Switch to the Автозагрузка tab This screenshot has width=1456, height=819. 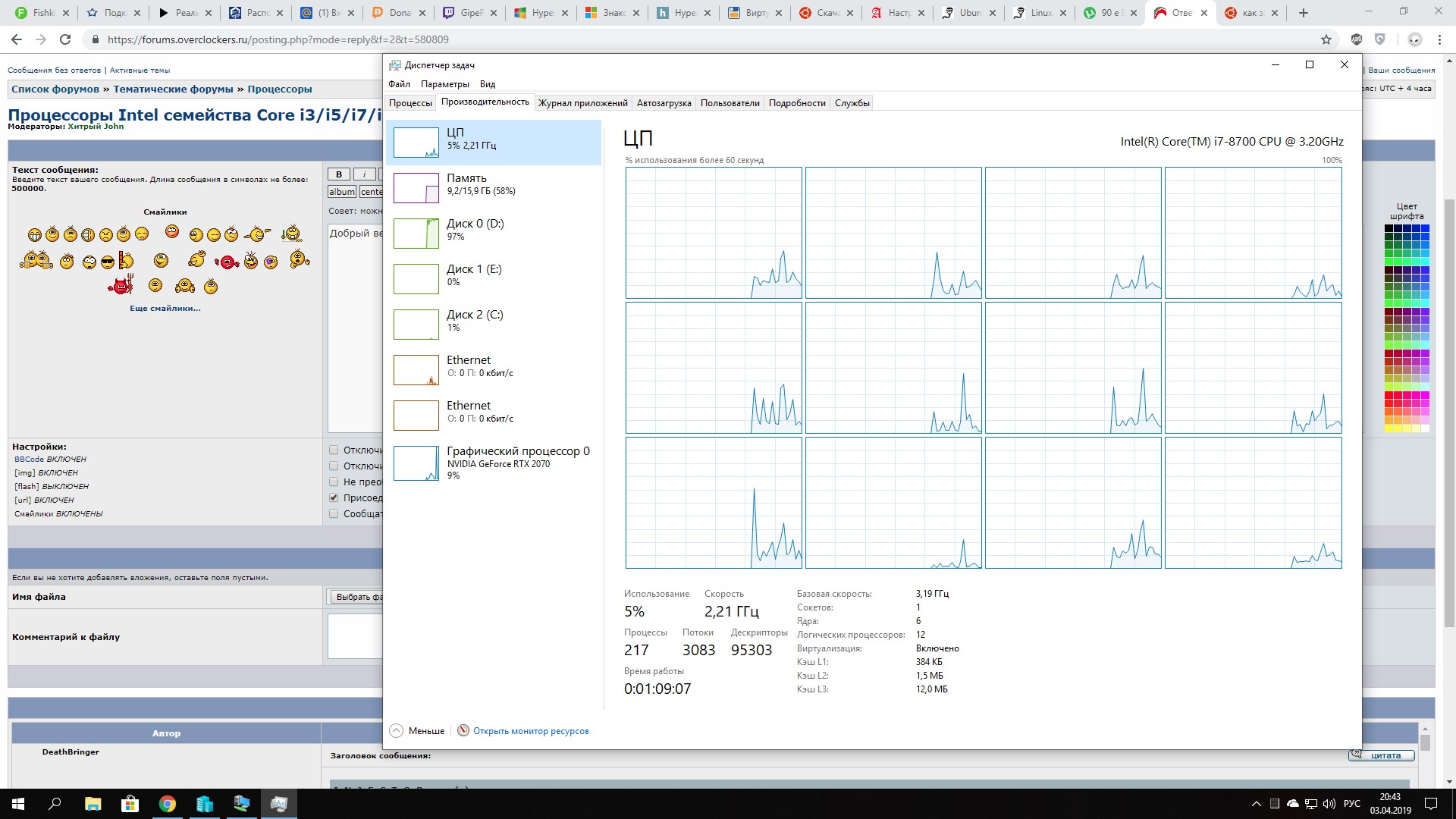point(664,103)
